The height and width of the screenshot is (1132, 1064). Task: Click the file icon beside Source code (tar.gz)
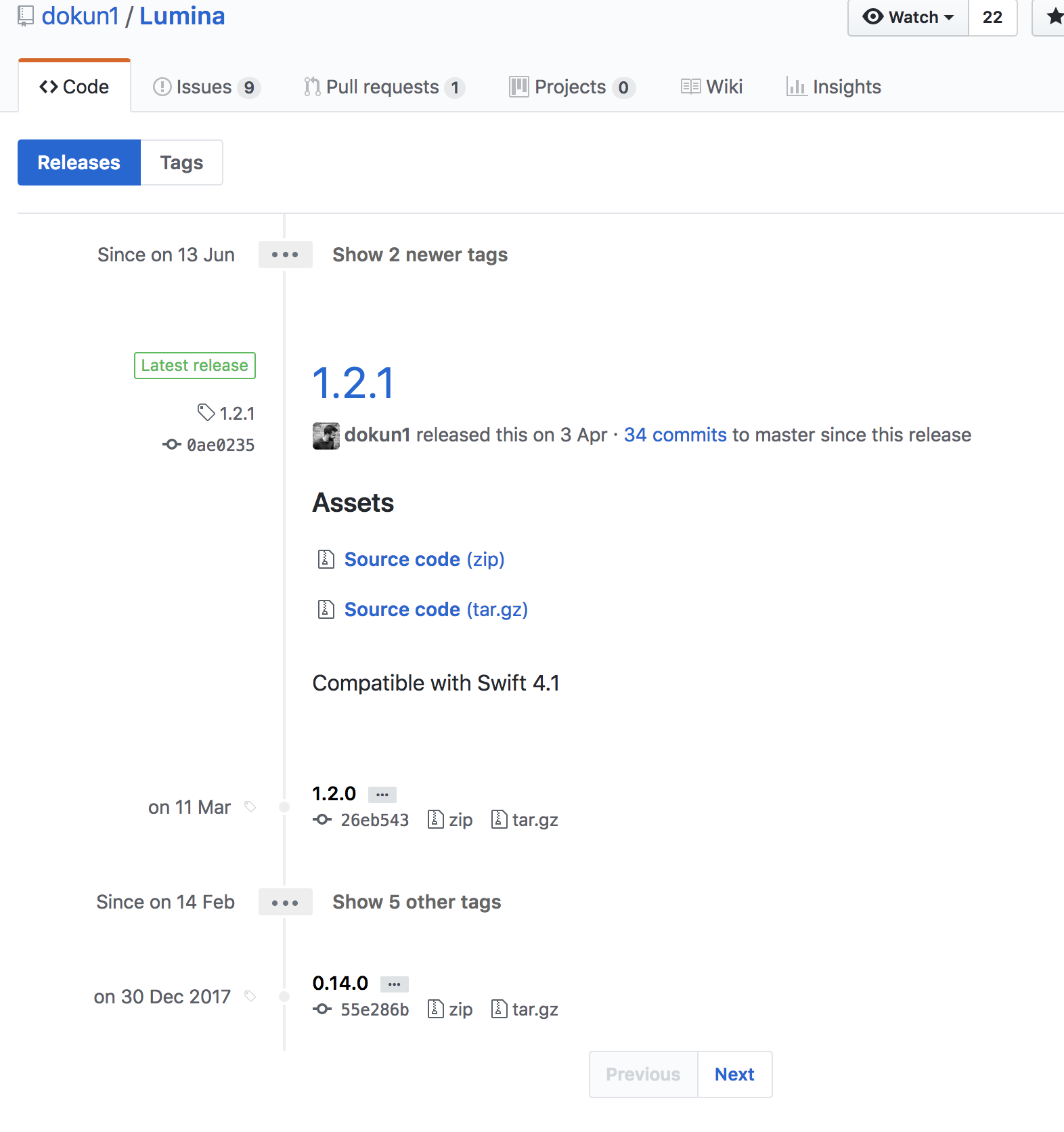click(326, 609)
